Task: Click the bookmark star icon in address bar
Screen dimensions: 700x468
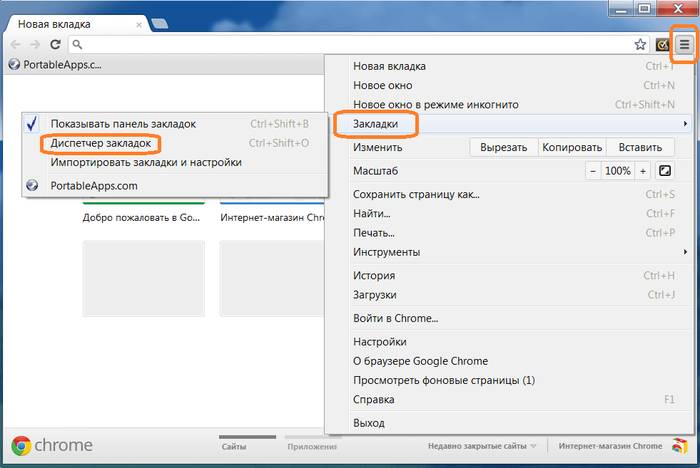Action: coord(640,45)
